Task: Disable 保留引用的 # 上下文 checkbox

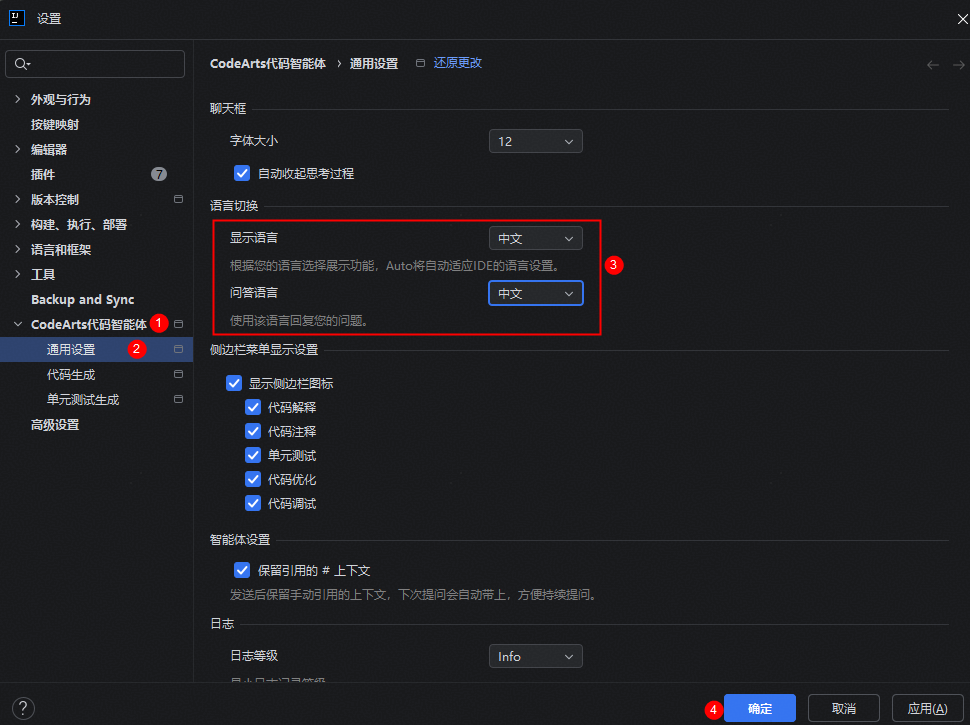Action: click(242, 570)
